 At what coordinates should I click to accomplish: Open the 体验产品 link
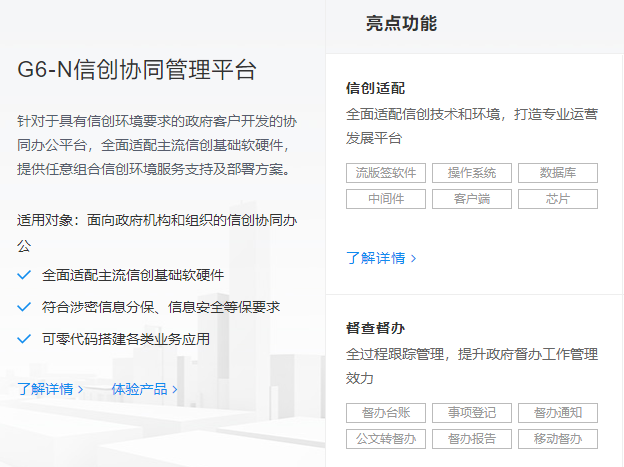coord(139,389)
